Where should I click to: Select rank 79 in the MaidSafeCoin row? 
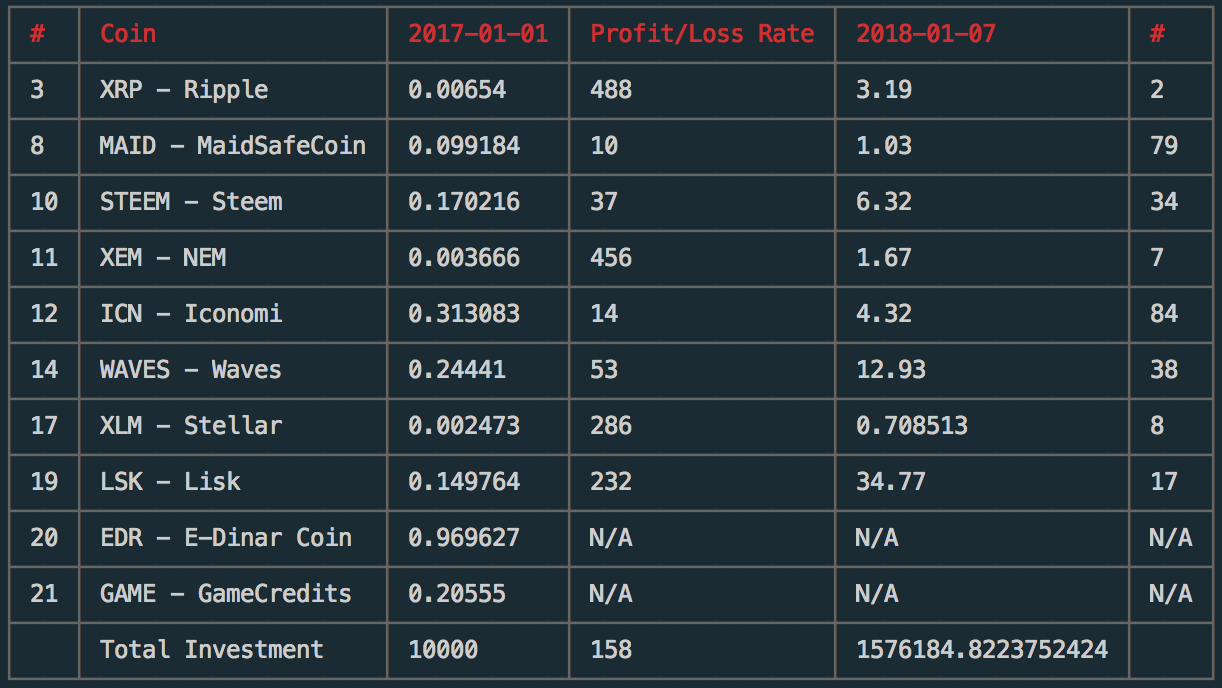[1164, 146]
